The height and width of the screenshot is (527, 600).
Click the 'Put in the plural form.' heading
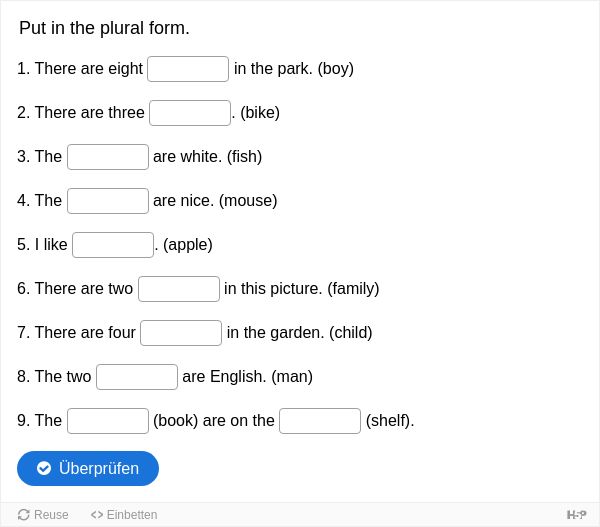click(104, 28)
